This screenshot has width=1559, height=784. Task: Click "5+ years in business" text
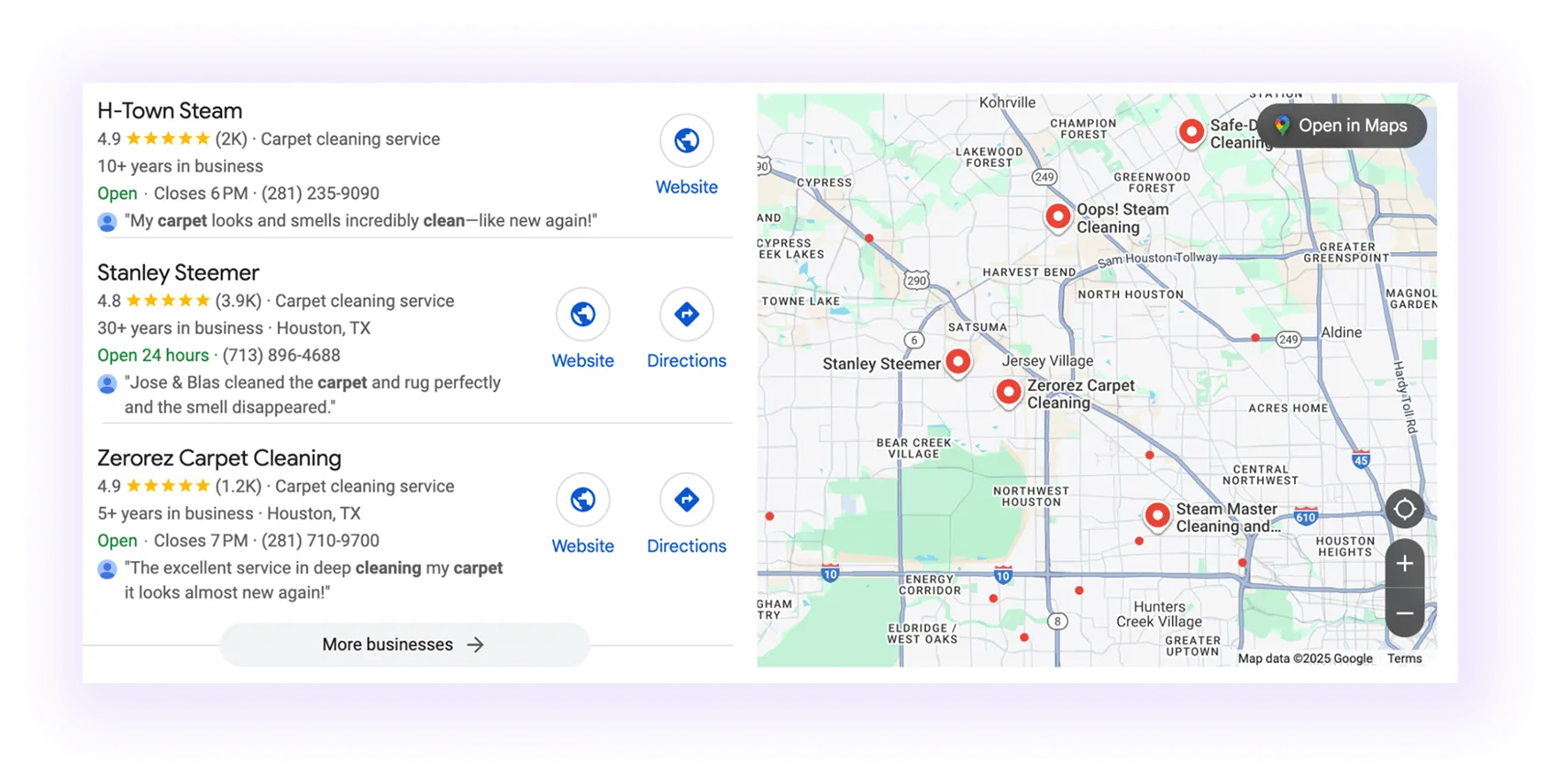[x=175, y=513]
